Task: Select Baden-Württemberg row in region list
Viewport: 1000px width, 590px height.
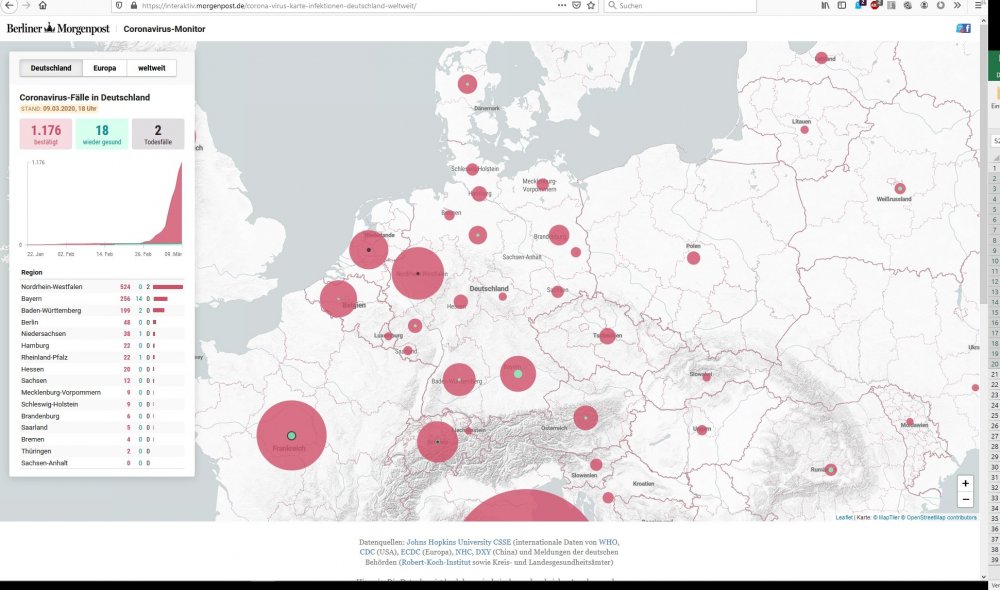Action: pyautogui.click(x=102, y=311)
